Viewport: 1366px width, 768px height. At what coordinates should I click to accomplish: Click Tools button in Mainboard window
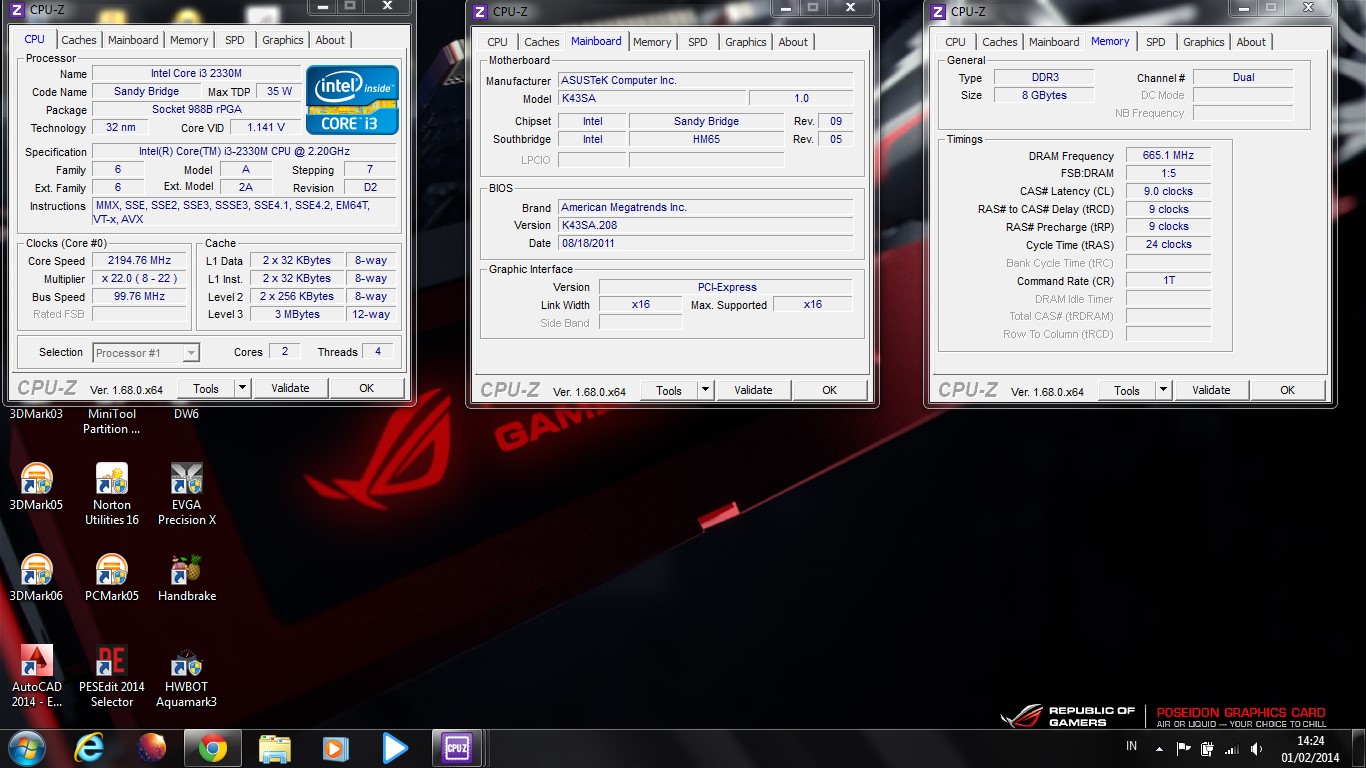click(x=669, y=390)
